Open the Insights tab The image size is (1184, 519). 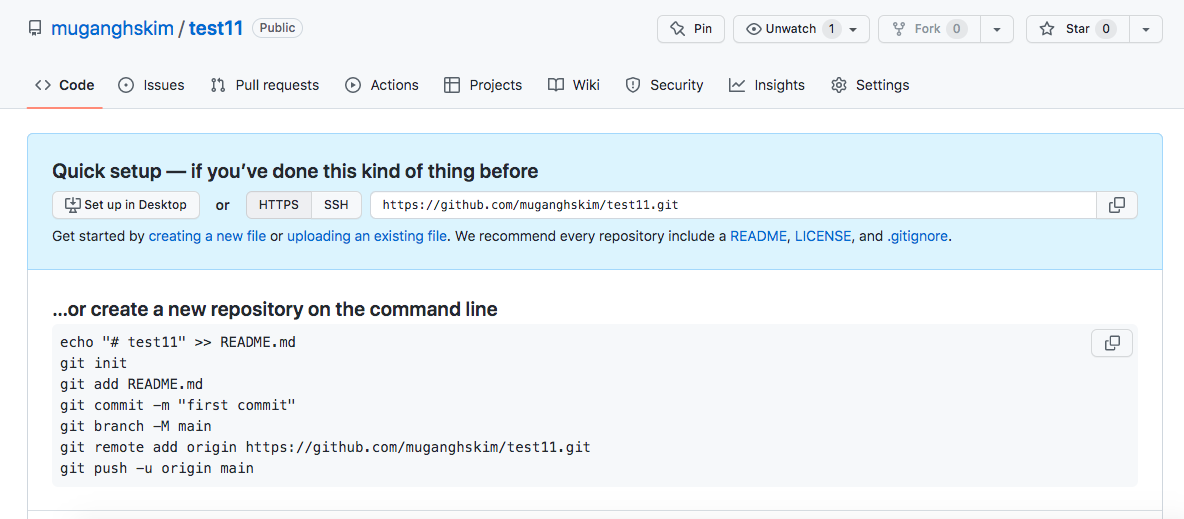pyautogui.click(x=766, y=85)
